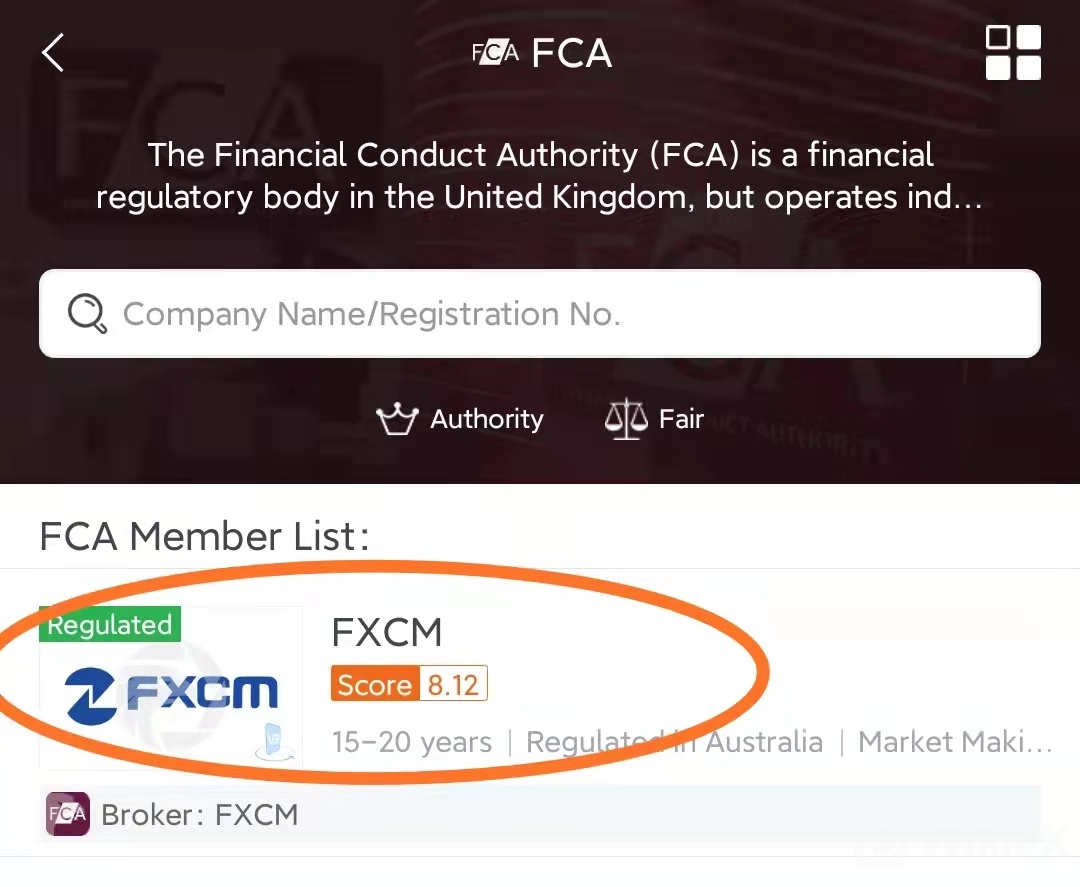Open the grid view icon

(1013, 53)
